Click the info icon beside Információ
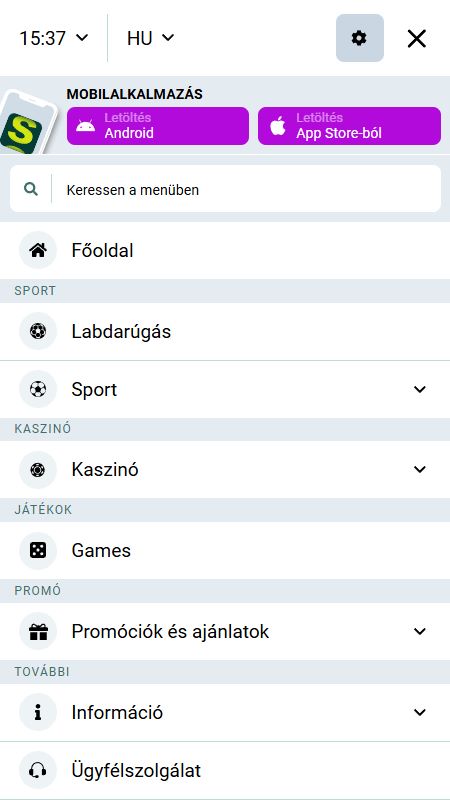This screenshot has height=800, width=450. click(x=38, y=713)
